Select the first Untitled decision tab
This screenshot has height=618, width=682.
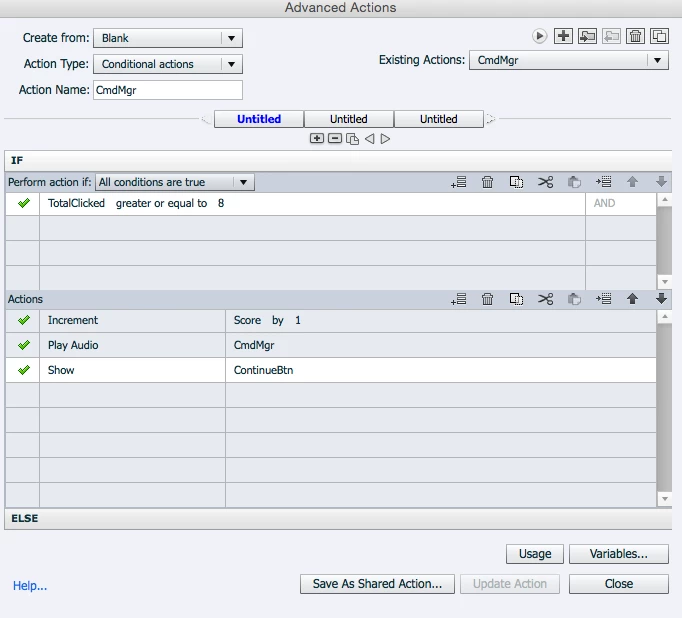point(259,119)
